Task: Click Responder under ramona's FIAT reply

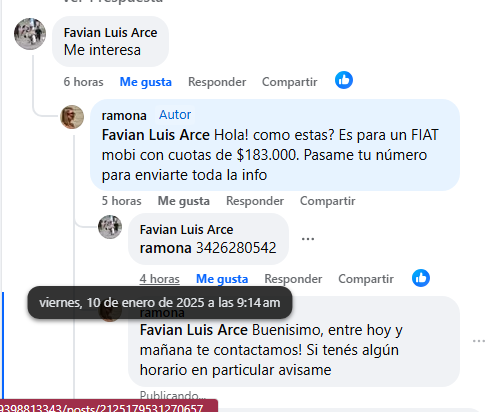Action: click(255, 201)
